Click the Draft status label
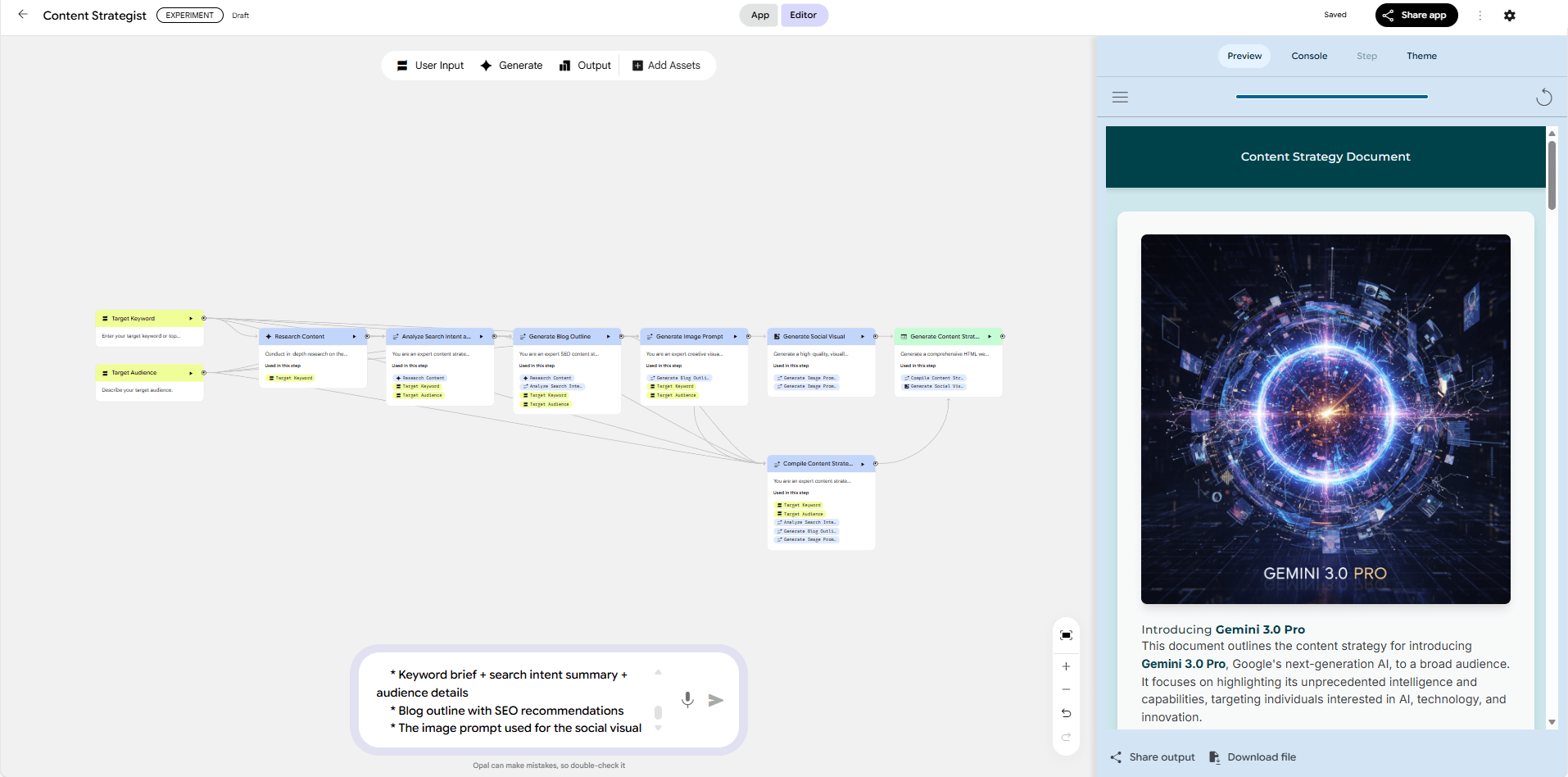 click(x=240, y=16)
